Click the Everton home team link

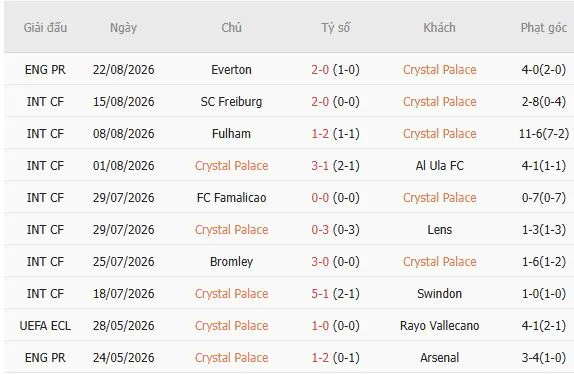coord(231,70)
